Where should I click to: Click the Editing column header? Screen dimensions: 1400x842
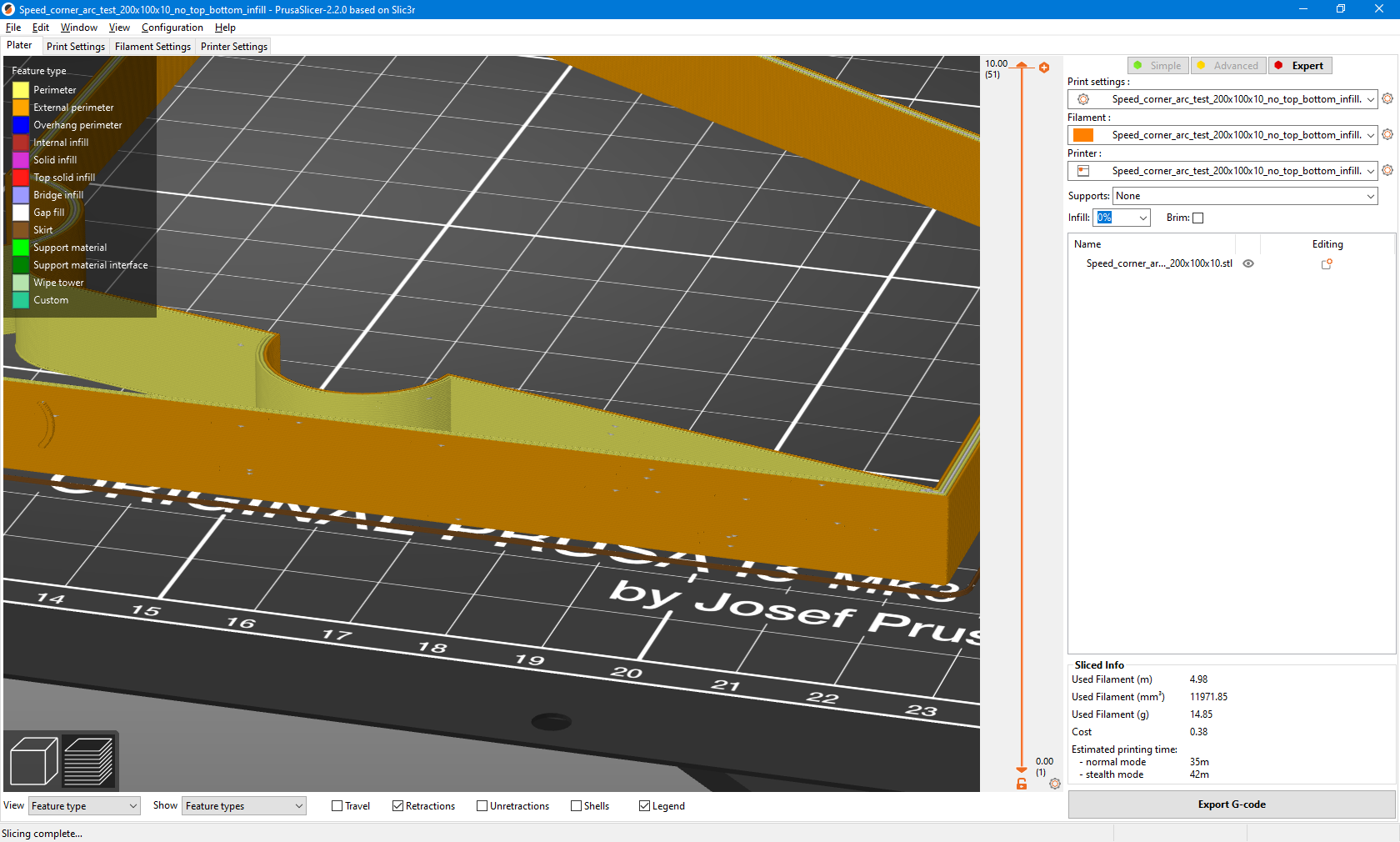click(x=1327, y=244)
